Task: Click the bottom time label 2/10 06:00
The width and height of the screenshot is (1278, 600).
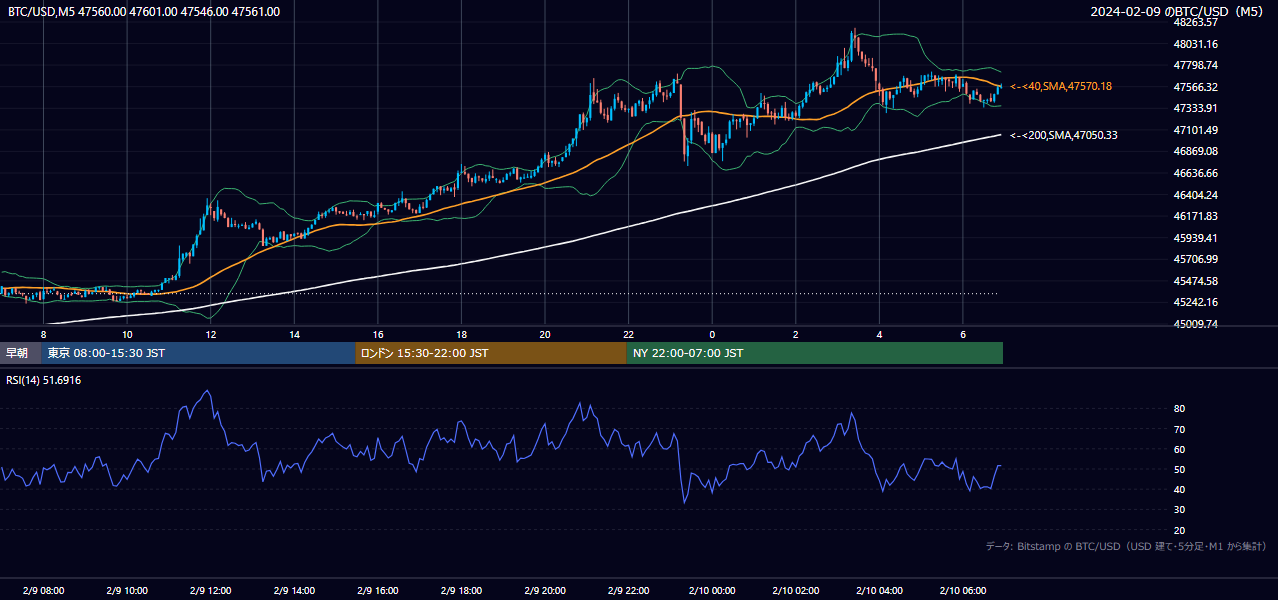Action: pyautogui.click(x=963, y=591)
